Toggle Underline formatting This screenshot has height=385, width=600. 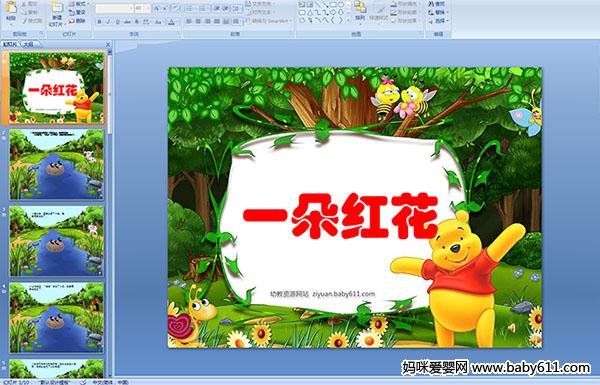point(117,22)
